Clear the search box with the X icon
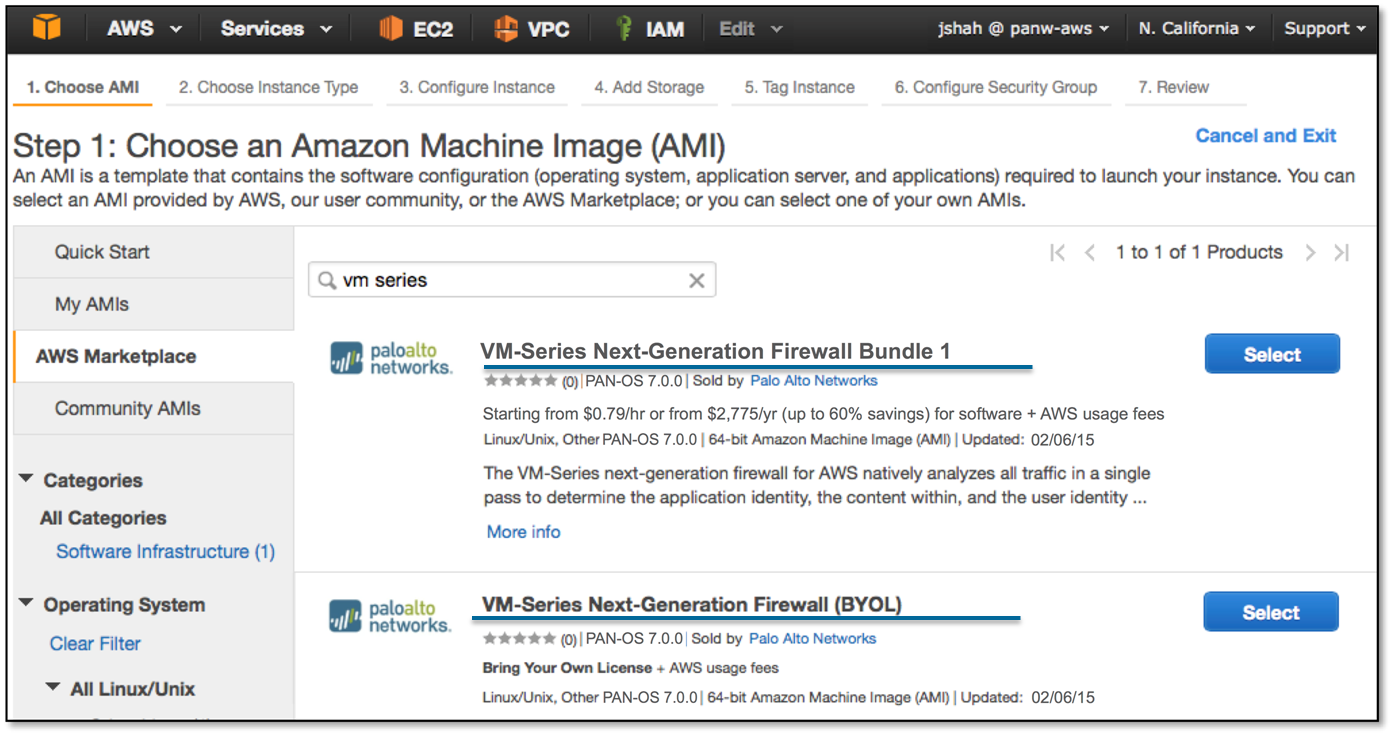1393x735 pixels. coord(697,281)
